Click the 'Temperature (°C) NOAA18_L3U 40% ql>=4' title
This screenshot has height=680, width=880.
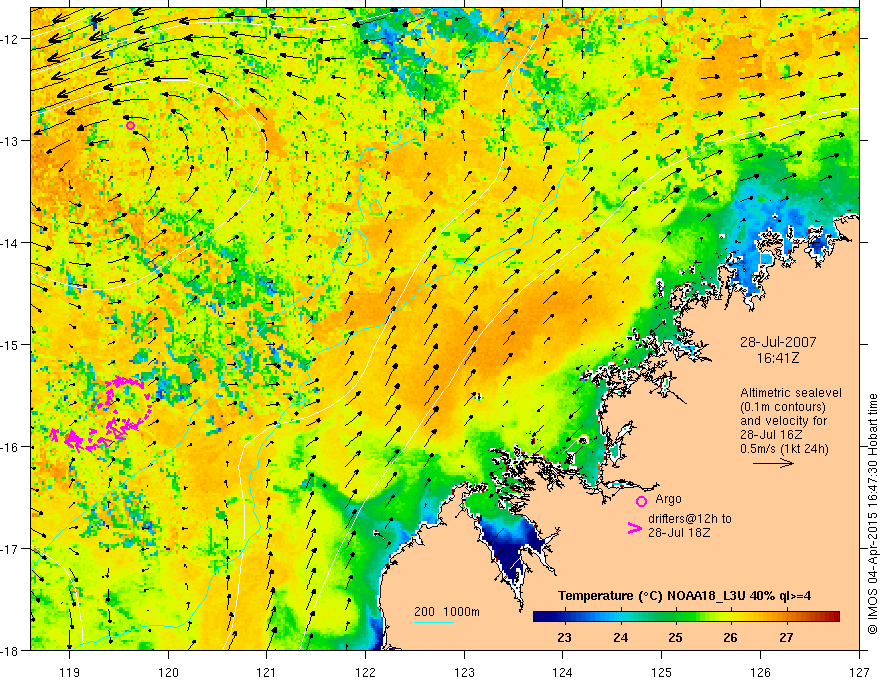684,596
